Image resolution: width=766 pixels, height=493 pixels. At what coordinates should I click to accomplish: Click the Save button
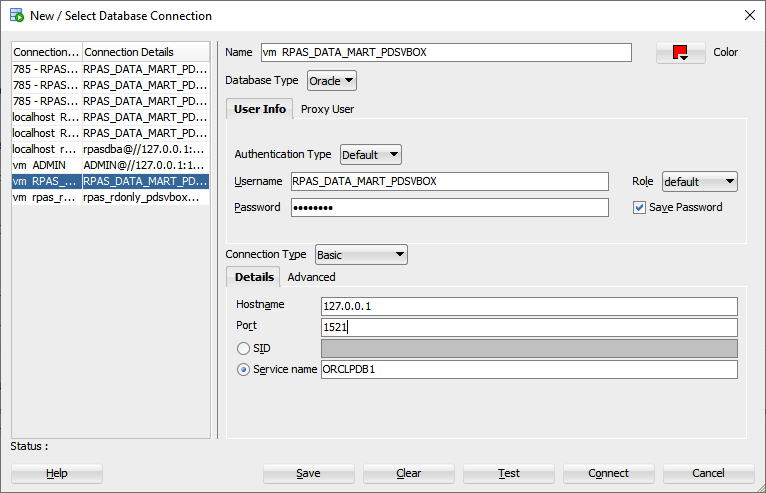tap(308, 473)
